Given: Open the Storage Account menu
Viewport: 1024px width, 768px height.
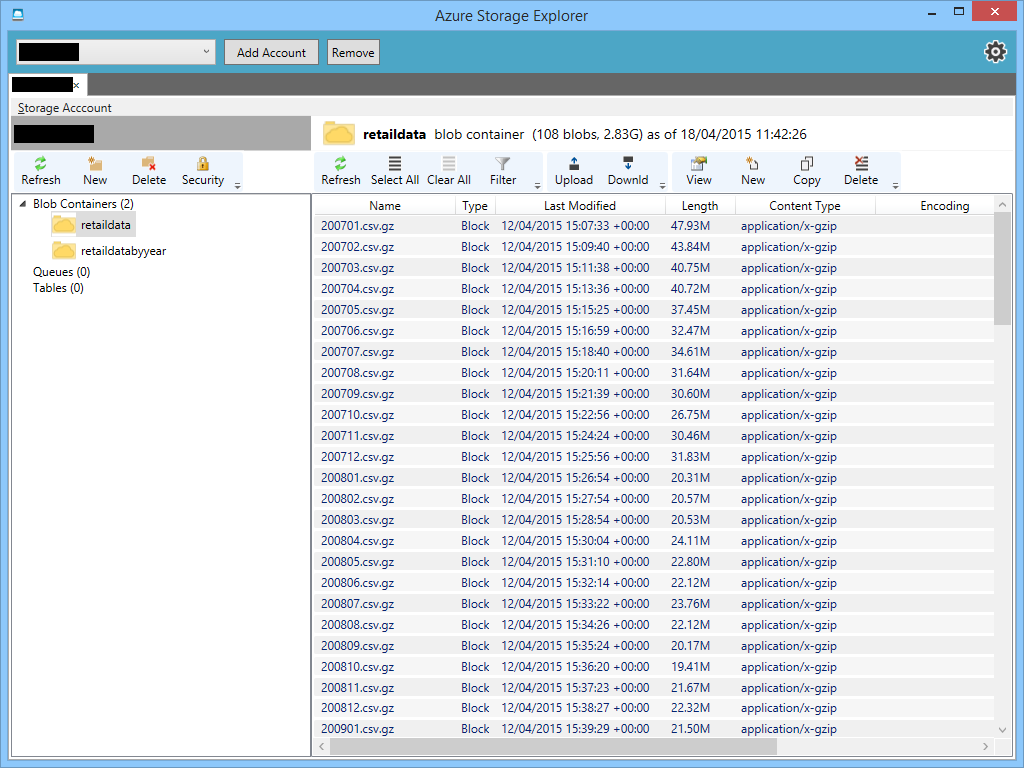Looking at the screenshot, I should 64,108.
